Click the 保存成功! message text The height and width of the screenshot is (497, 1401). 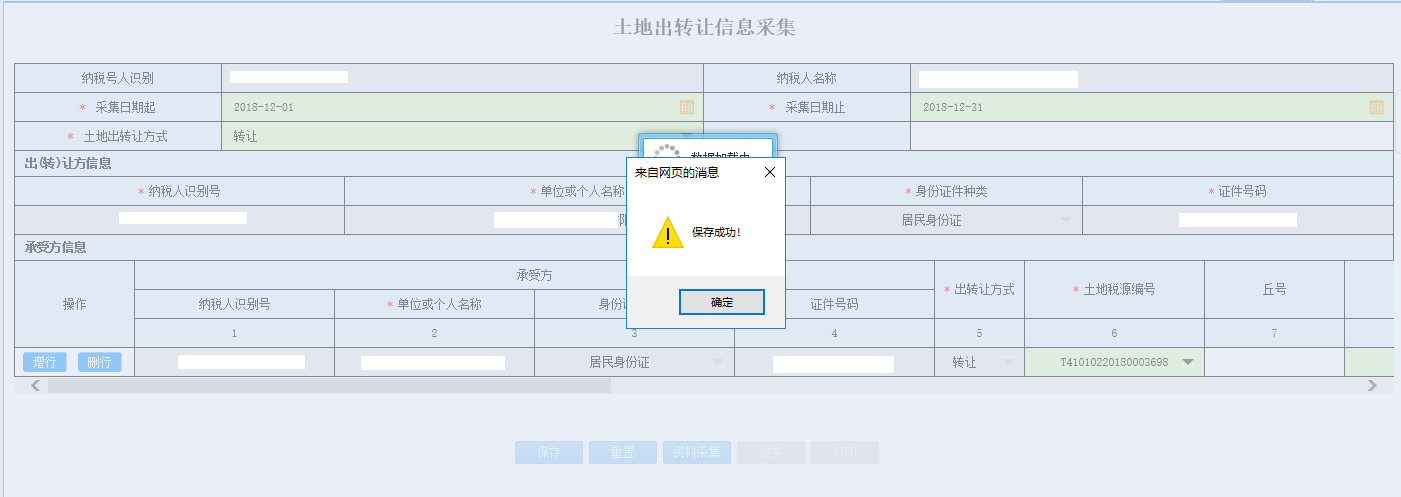point(716,232)
